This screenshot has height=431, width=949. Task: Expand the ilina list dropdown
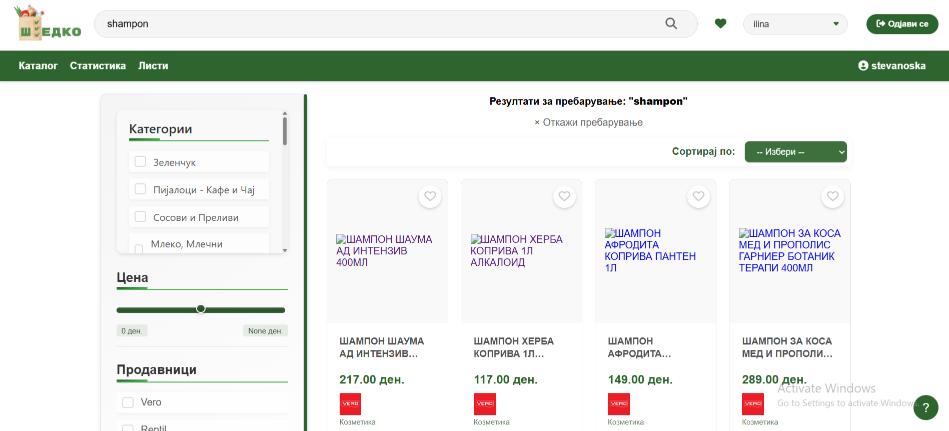coord(794,24)
